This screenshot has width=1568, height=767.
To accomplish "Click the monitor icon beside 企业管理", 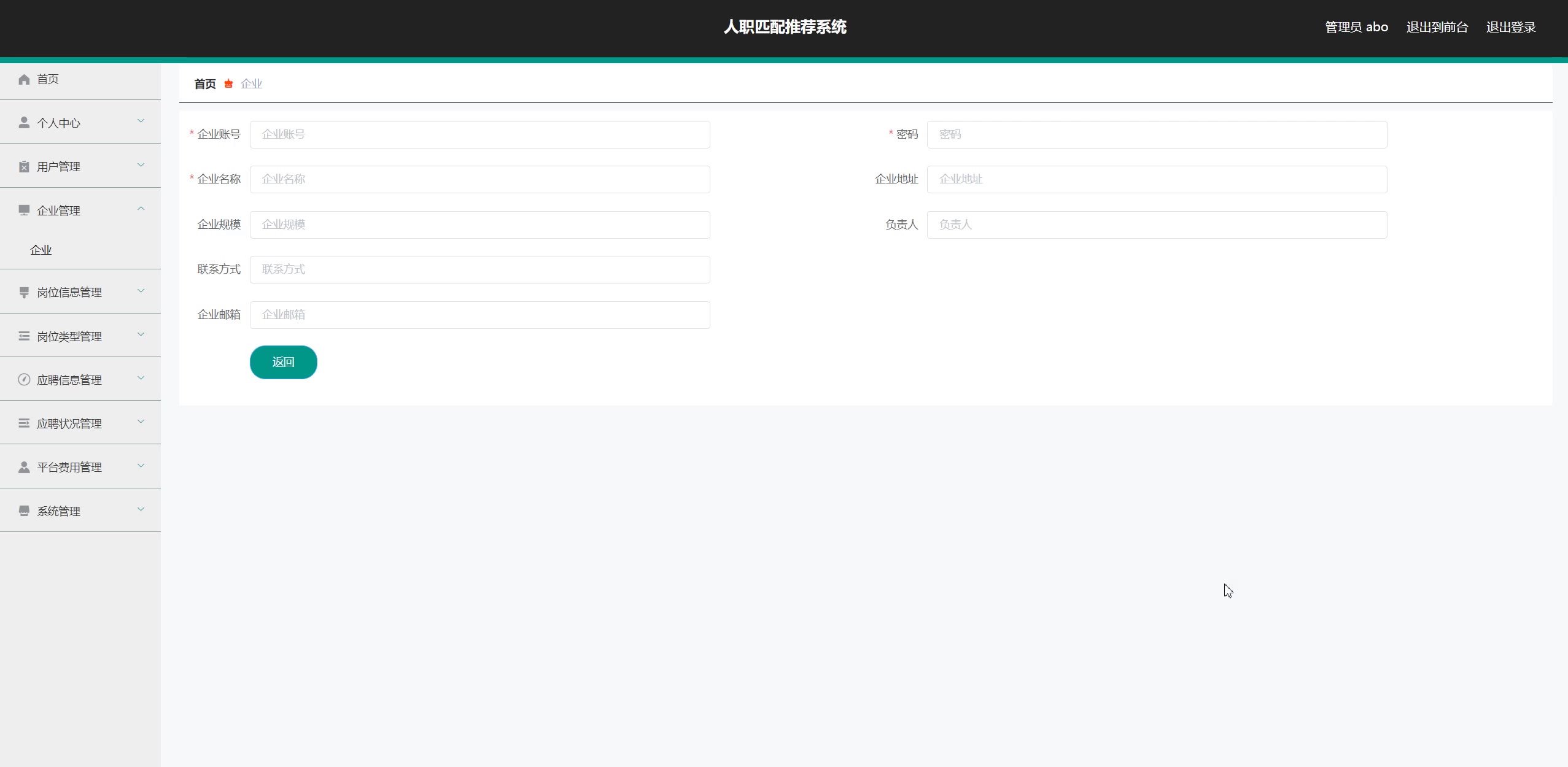I will click(24, 210).
